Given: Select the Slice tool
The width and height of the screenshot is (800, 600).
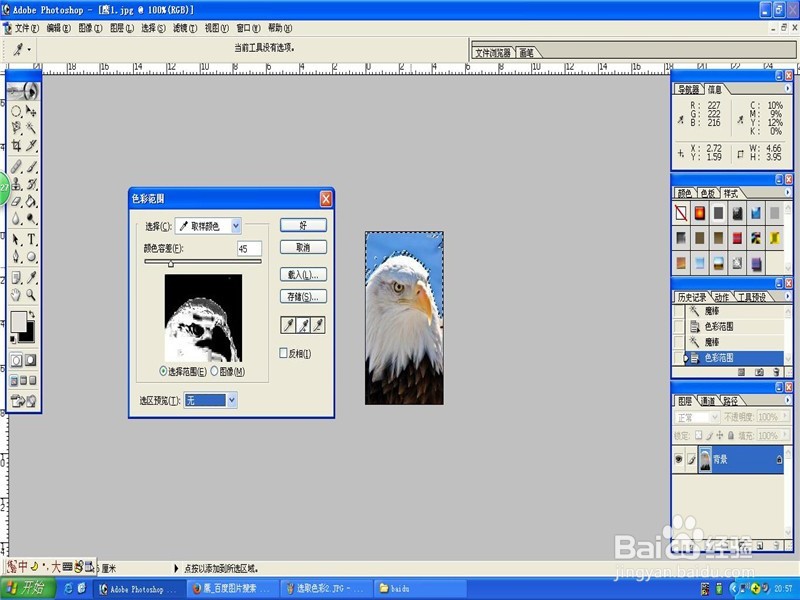Looking at the screenshot, I should [31, 145].
